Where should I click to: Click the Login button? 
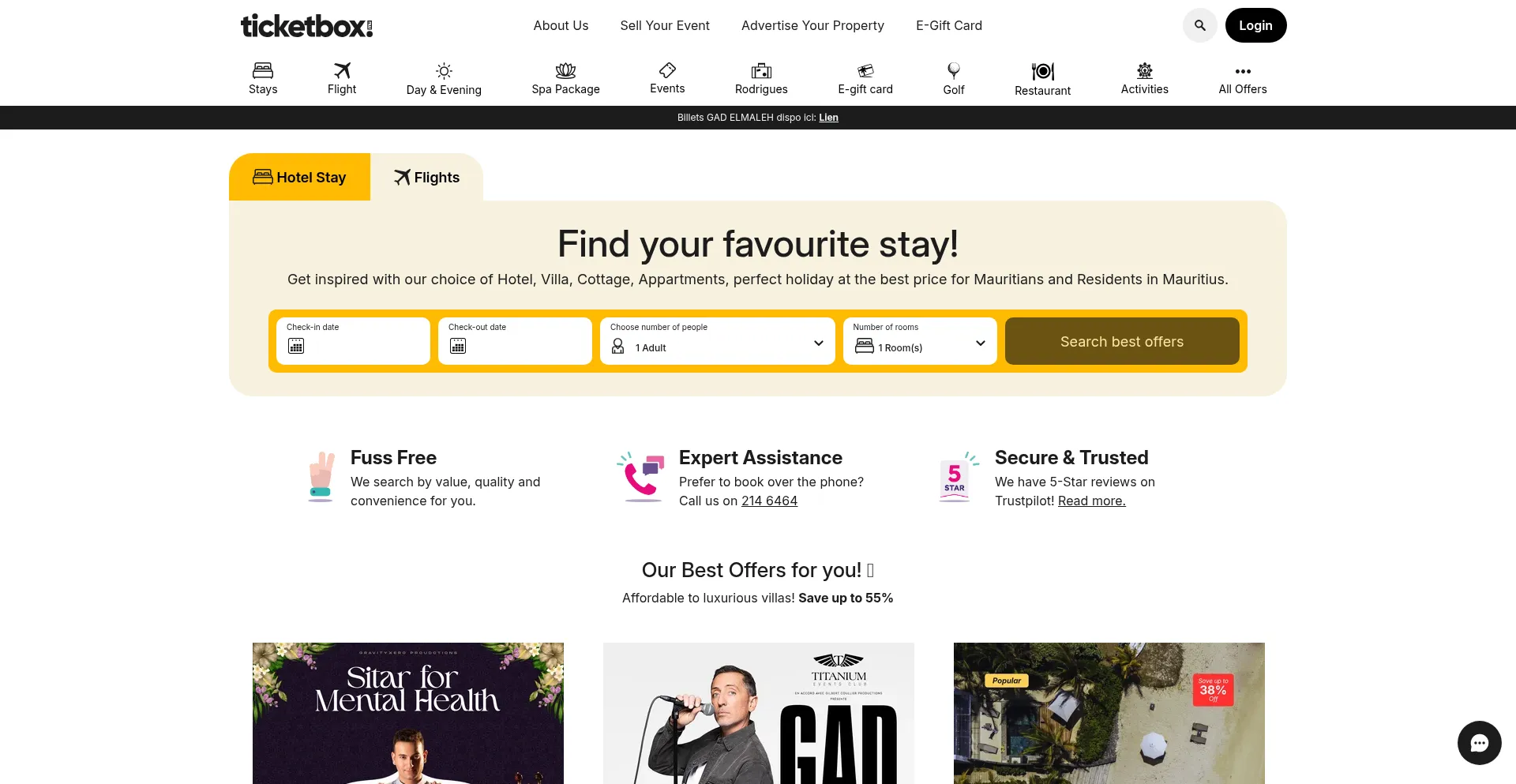pos(1255,25)
